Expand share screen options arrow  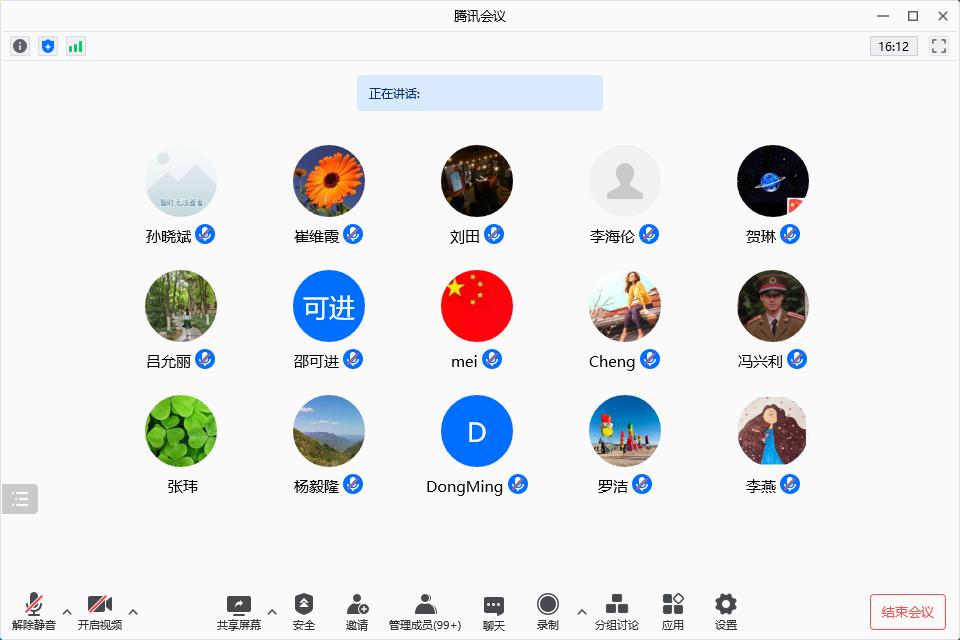(272, 612)
